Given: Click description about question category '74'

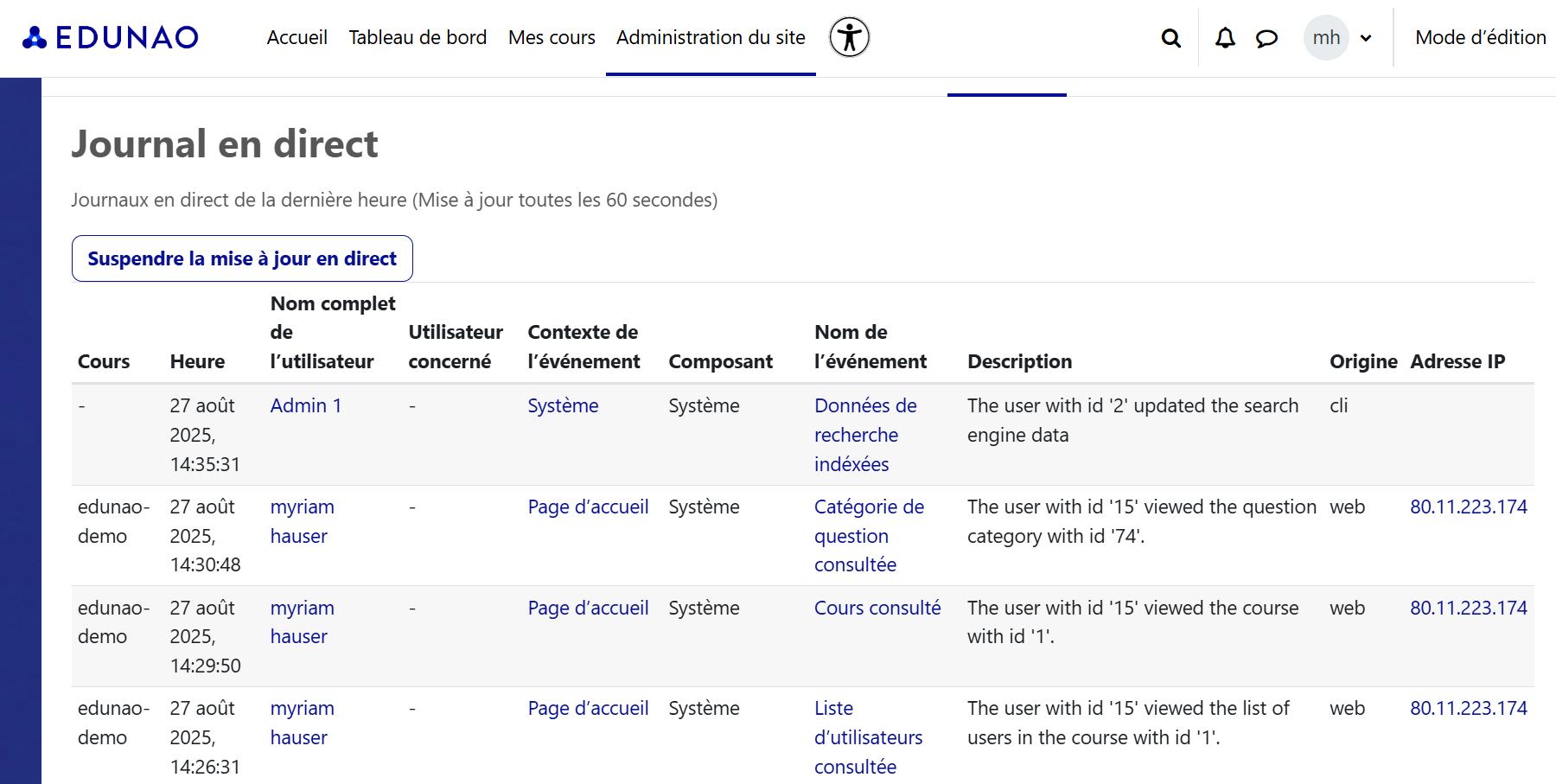Looking at the screenshot, I should pyautogui.click(x=1141, y=521).
